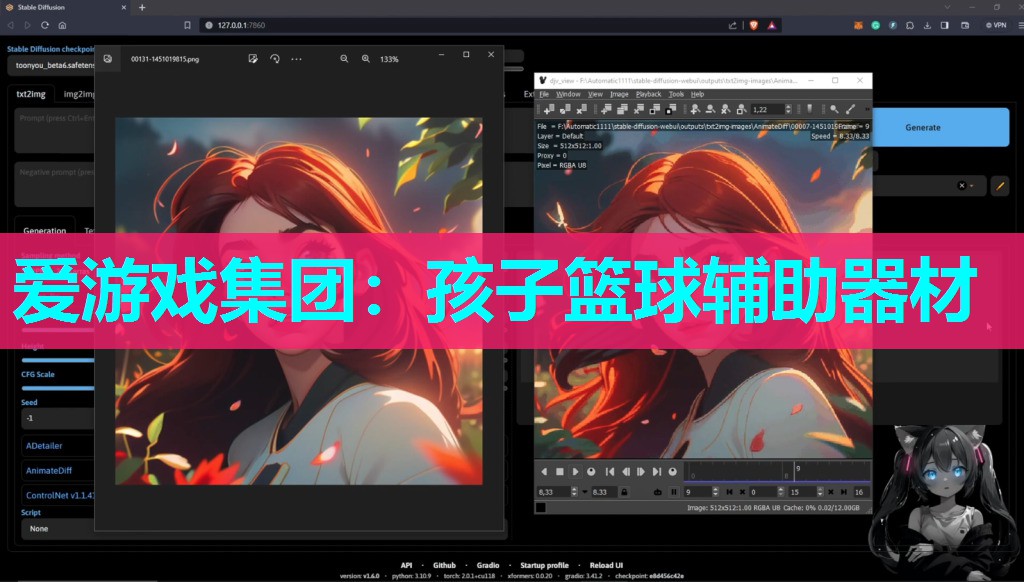The height and width of the screenshot is (582, 1024).
Task: Click djv_view fit view magnifier icon
Action: pyautogui.click(x=741, y=109)
